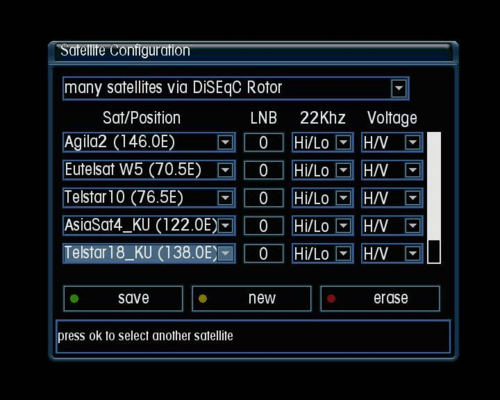Image resolution: width=500 pixels, height=400 pixels.
Task: Click the '22Khz' column header
Action: click(322, 118)
